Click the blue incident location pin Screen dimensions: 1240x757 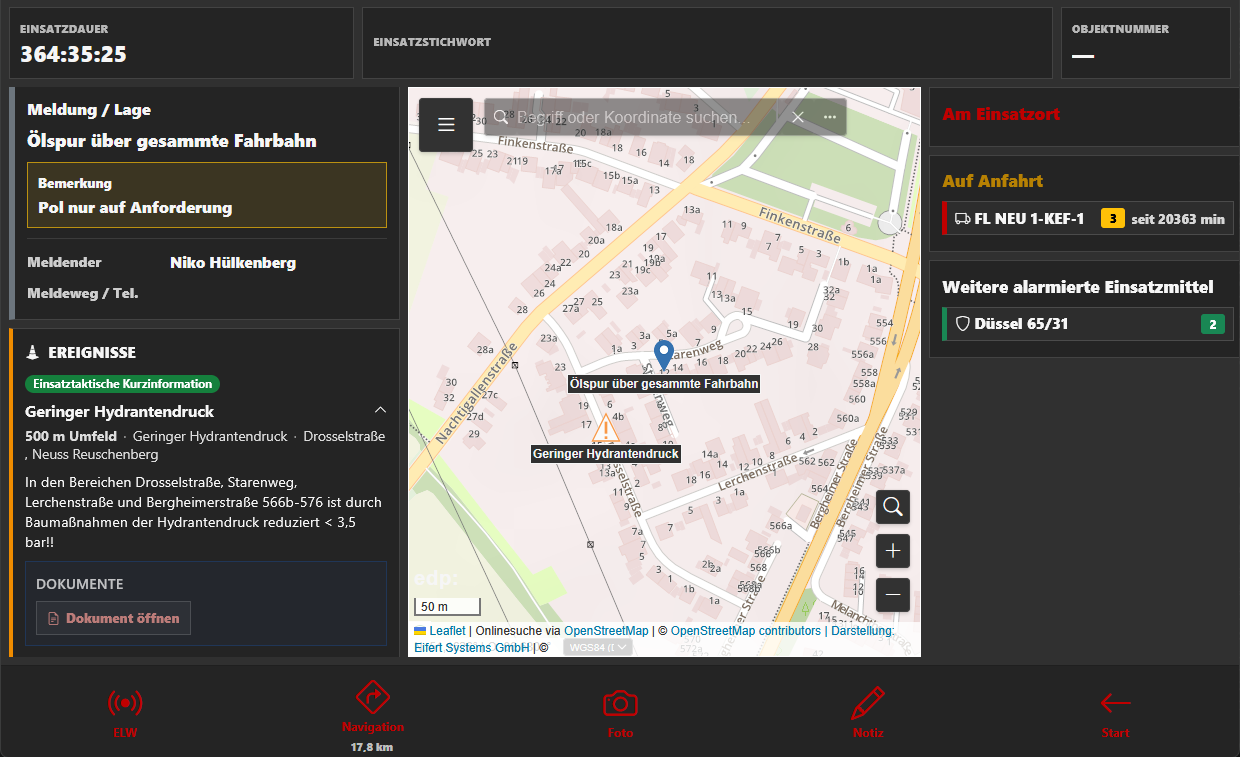[663, 355]
